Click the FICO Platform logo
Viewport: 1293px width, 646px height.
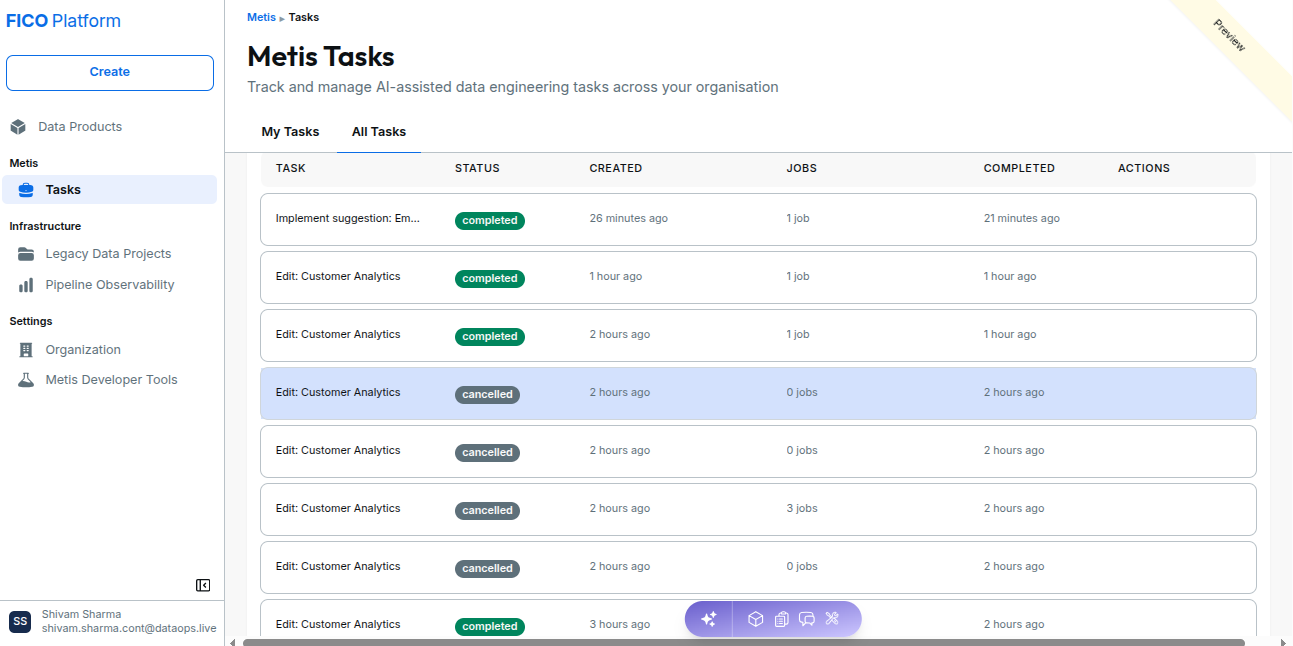tap(64, 21)
